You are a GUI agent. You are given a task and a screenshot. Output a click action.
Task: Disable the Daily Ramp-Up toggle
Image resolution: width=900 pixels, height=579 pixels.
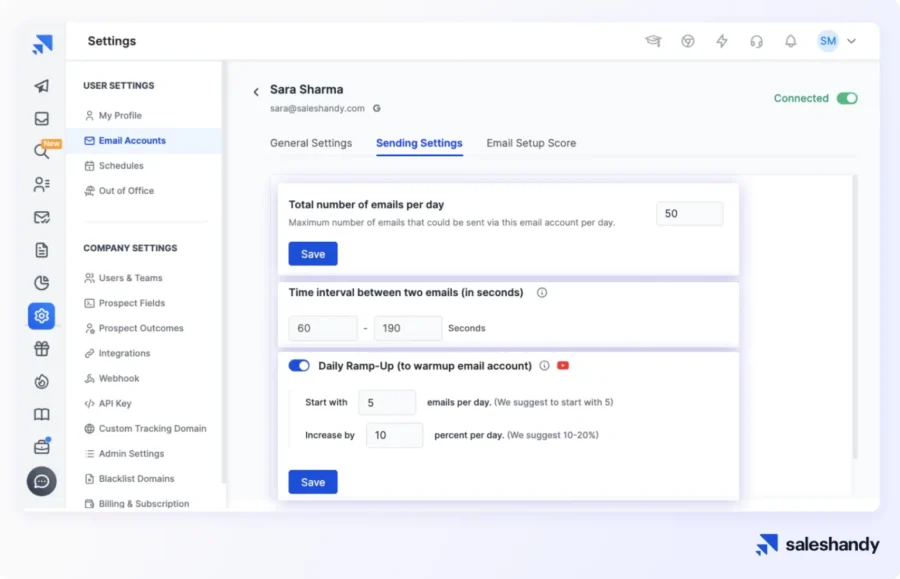pyautogui.click(x=299, y=366)
